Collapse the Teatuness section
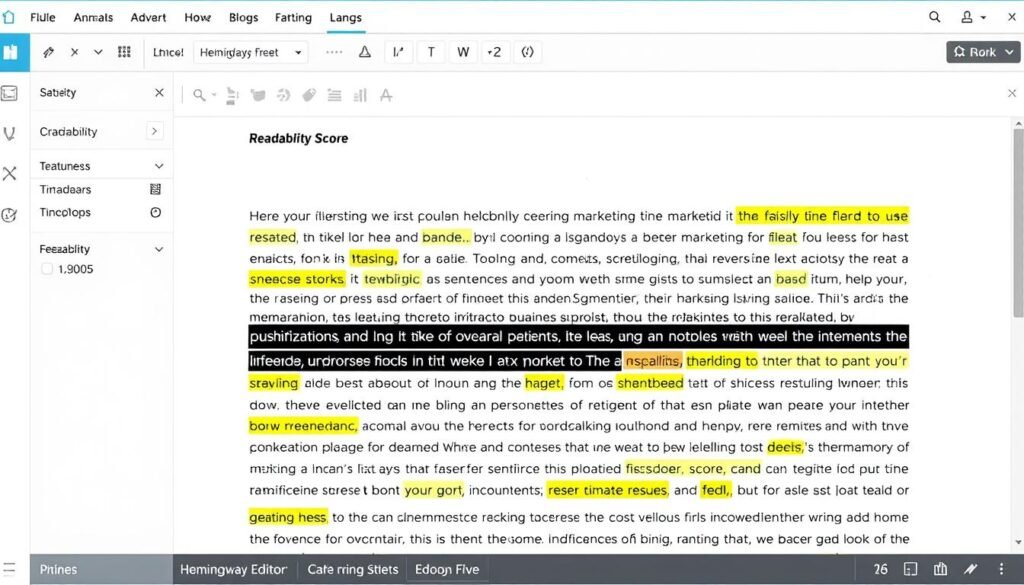Image resolution: width=1024 pixels, height=585 pixels. (x=159, y=165)
